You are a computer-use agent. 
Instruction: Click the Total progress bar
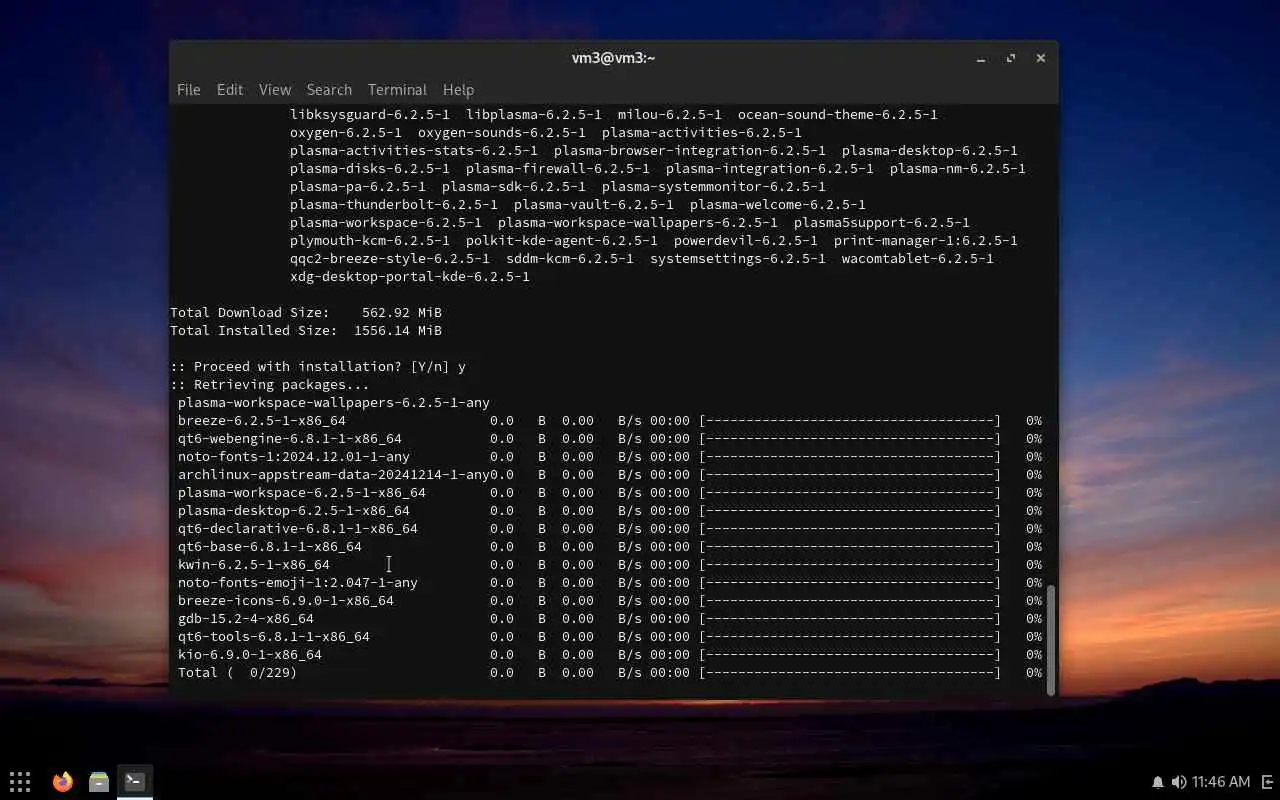[850, 672]
